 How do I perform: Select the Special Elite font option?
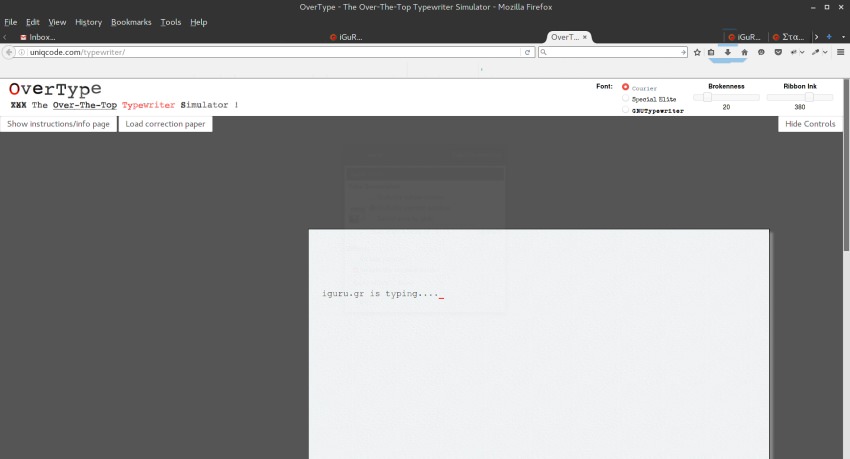pos(626,99)
